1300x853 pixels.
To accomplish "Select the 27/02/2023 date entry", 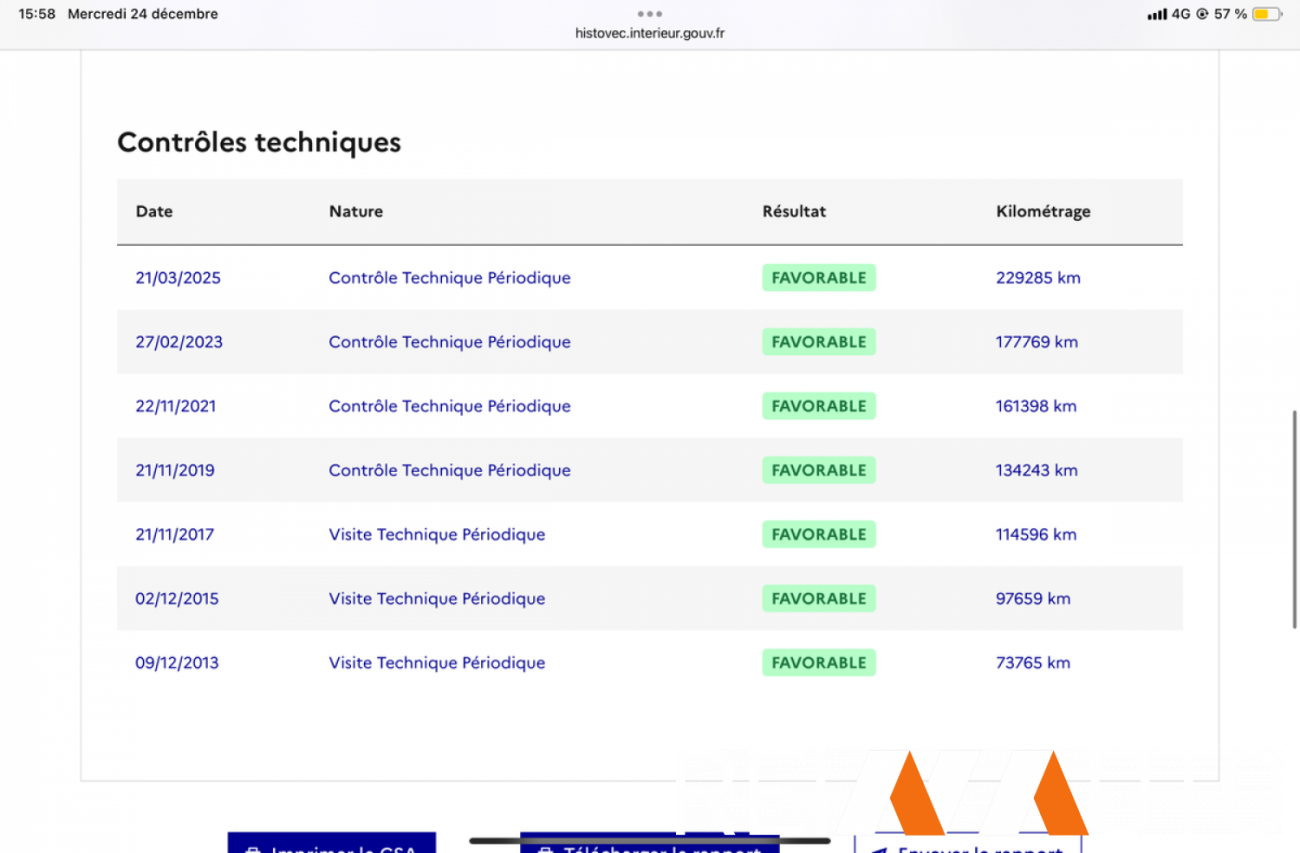I will tap(179, 342).
